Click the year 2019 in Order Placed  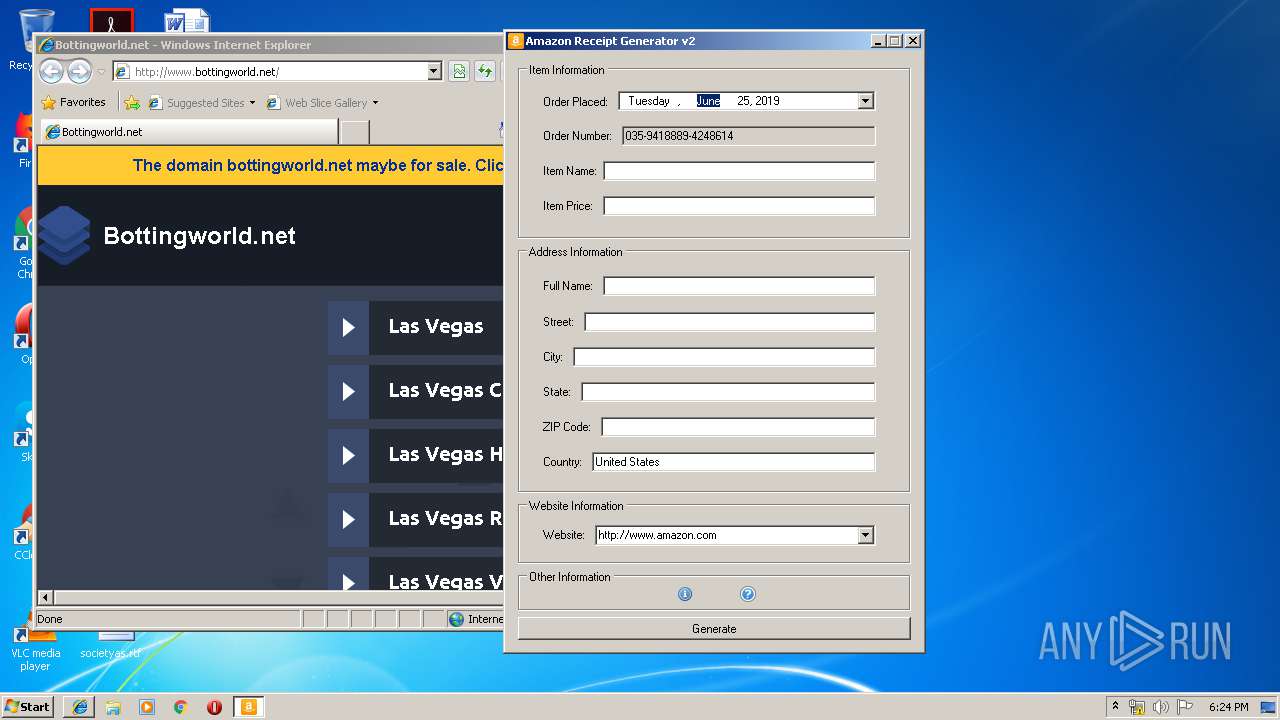[x=768, y=101]
